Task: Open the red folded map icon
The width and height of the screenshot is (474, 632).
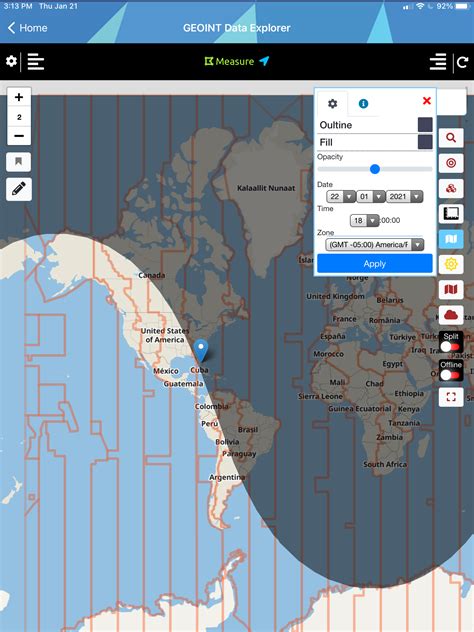Action: coord(451,289)
